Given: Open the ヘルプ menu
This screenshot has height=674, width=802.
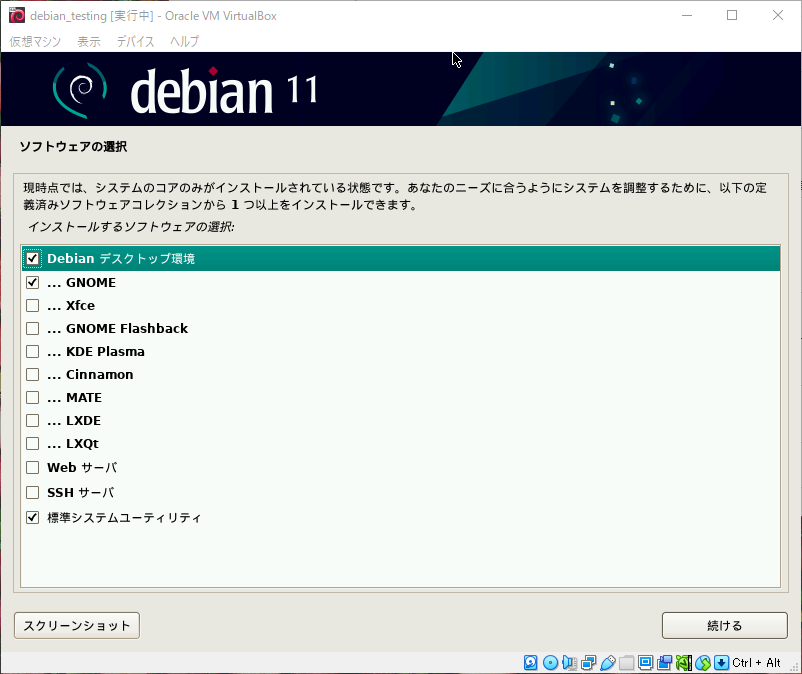Looking at the screenshot, I should pos(185,41).
